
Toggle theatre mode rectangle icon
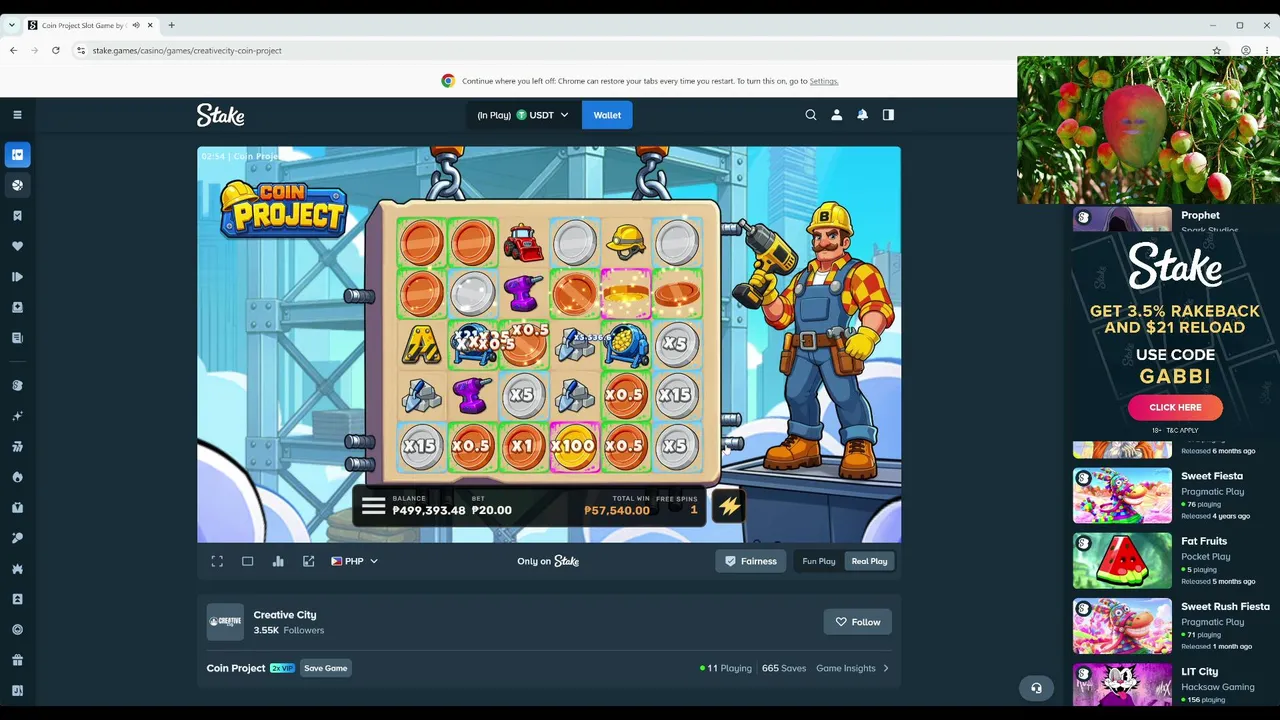click(248, 561)
